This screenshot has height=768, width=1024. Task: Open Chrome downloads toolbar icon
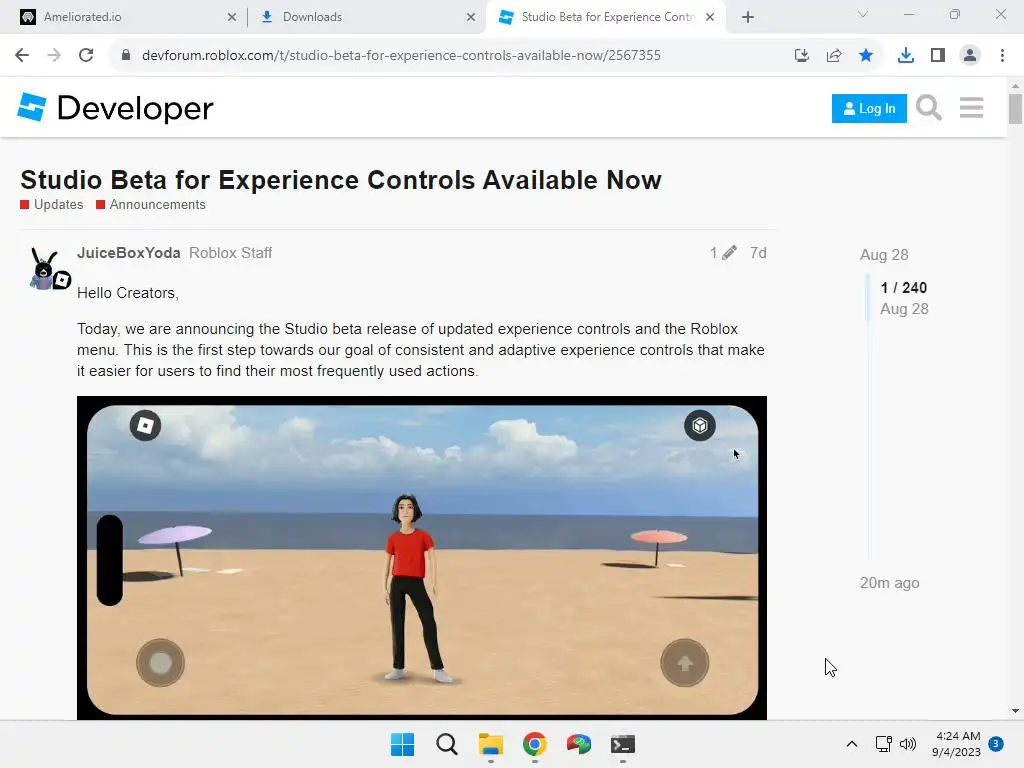pos(906,55)
